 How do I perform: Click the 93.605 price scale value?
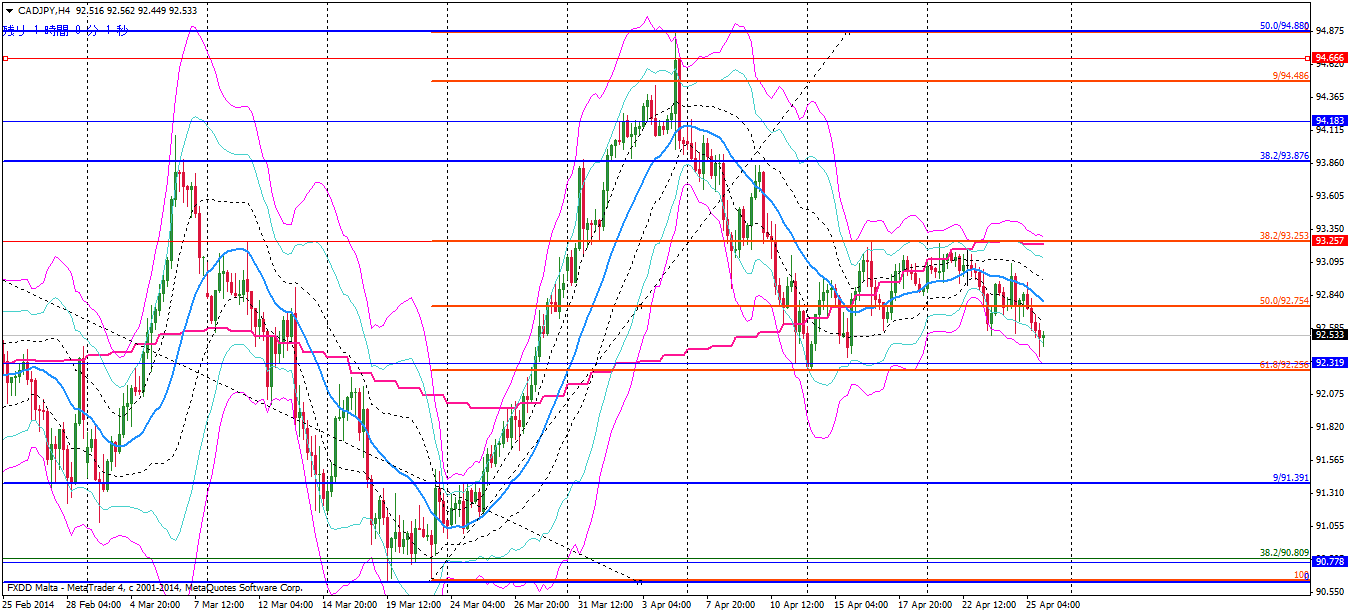pyautogui.click(x=1330, y=195)
